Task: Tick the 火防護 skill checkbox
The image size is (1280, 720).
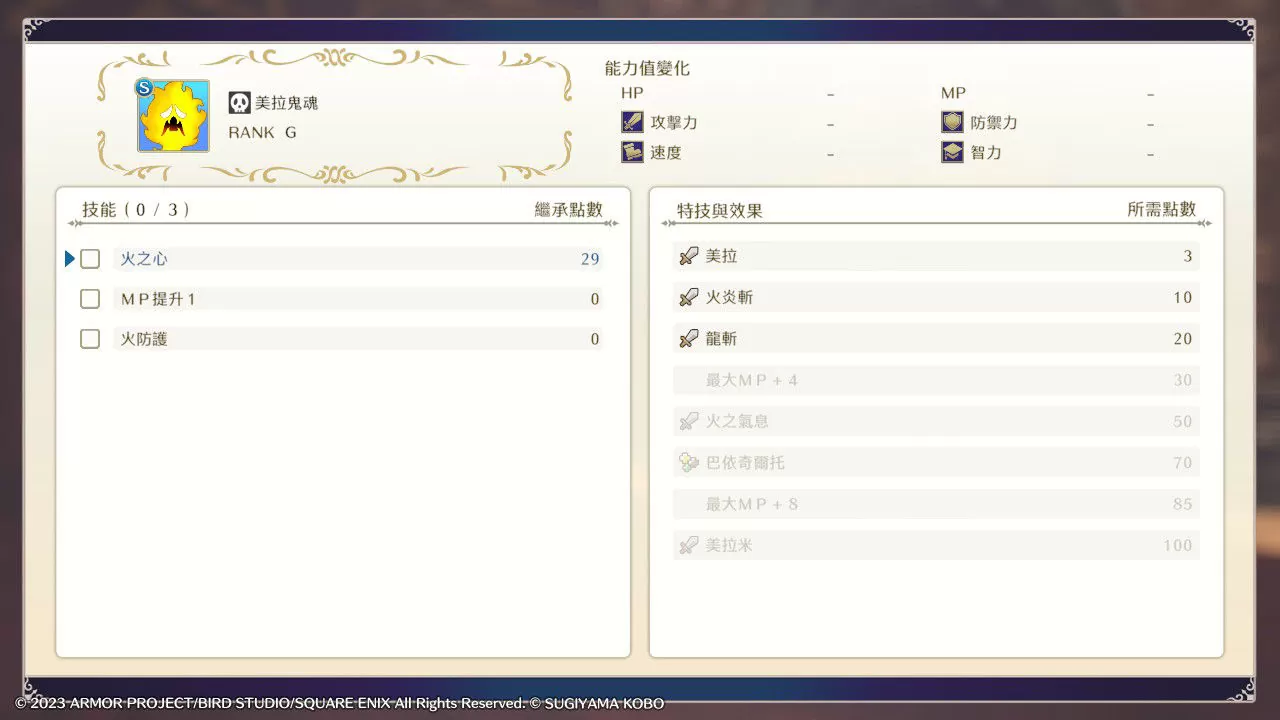Action: click(90, 339)
